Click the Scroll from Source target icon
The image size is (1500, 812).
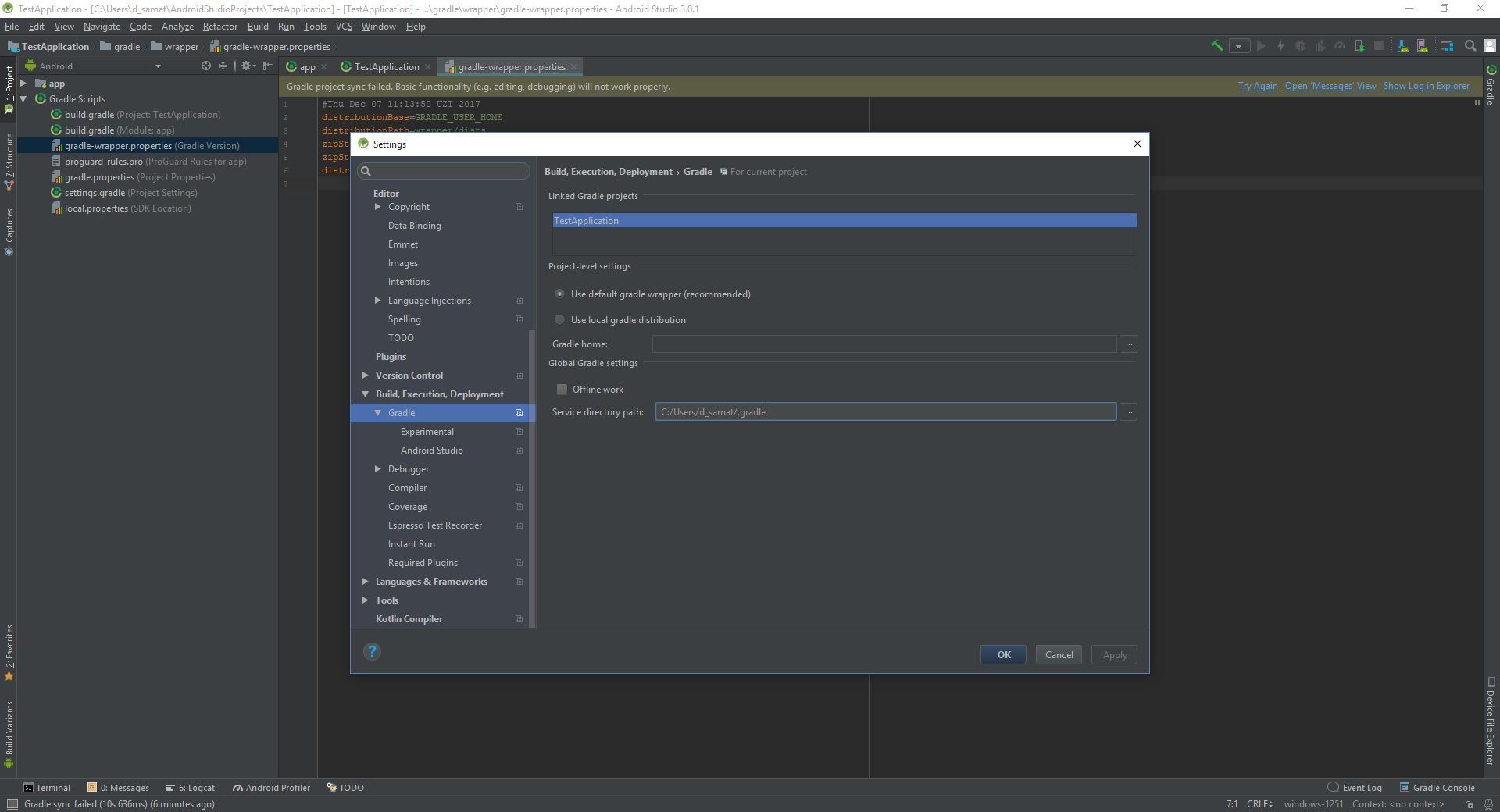pos(206,66)
